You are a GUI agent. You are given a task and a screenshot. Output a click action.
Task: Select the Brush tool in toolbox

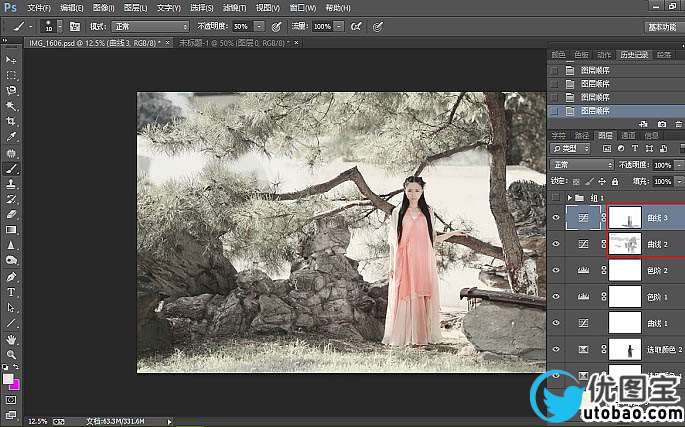11,169
